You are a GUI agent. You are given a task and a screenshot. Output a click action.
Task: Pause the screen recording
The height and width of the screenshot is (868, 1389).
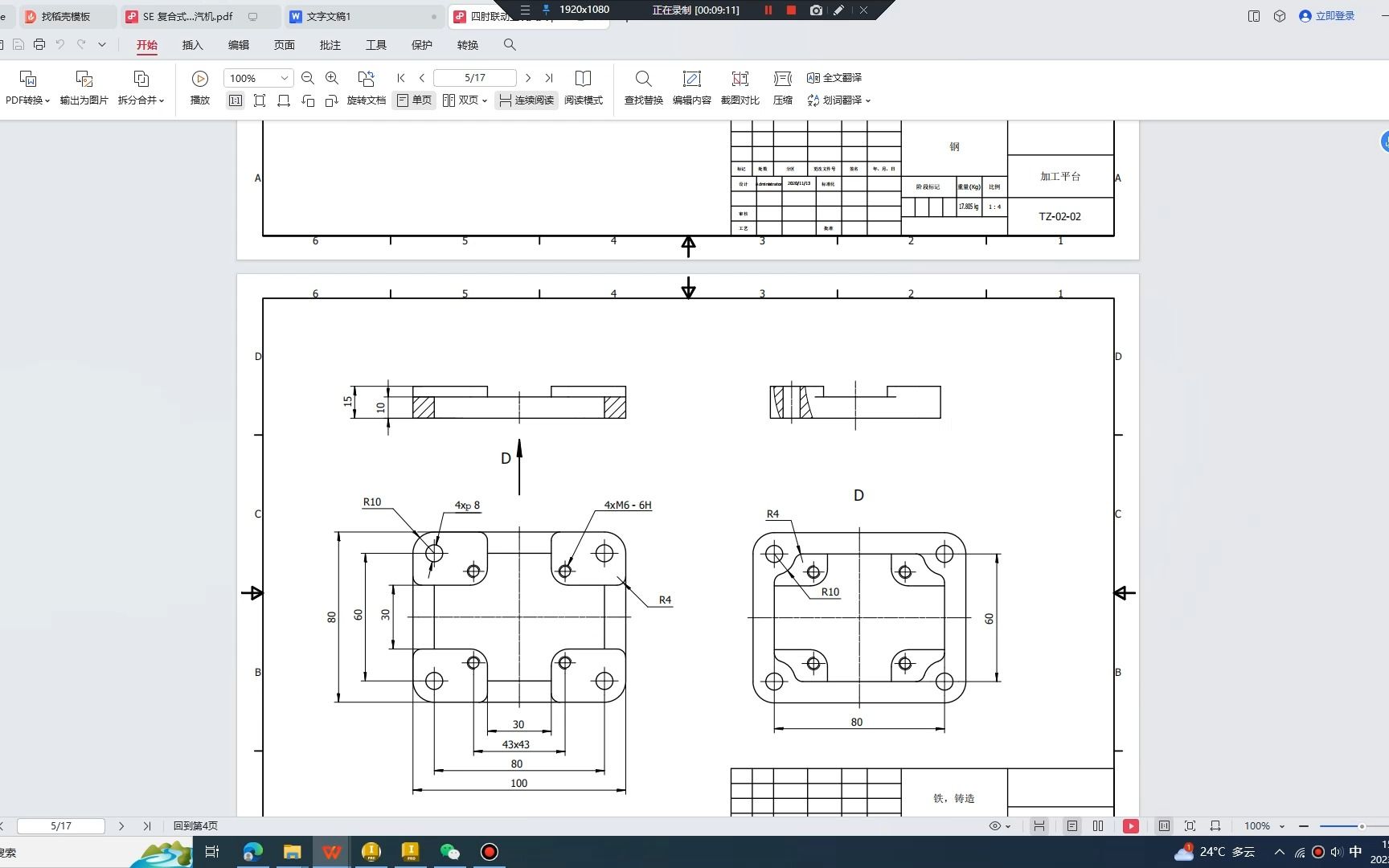(x=768, y=10)
